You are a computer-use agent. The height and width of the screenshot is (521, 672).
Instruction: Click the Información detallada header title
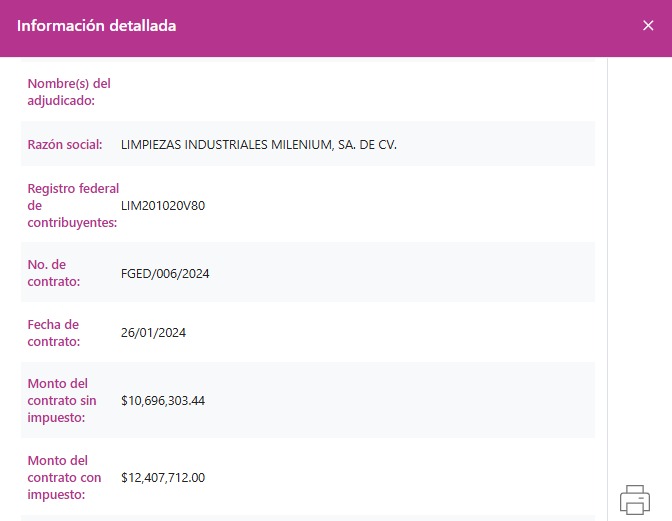tap(97, 26)
